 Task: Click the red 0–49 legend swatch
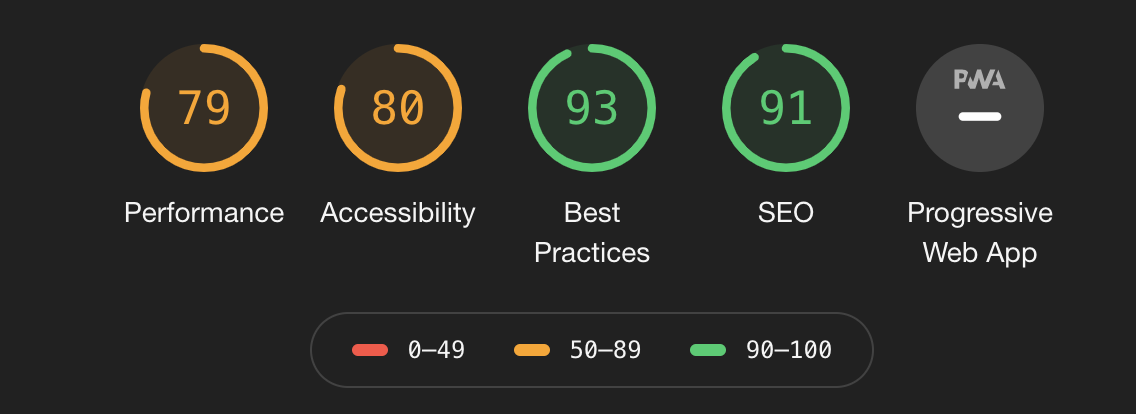tap(370, 350)
